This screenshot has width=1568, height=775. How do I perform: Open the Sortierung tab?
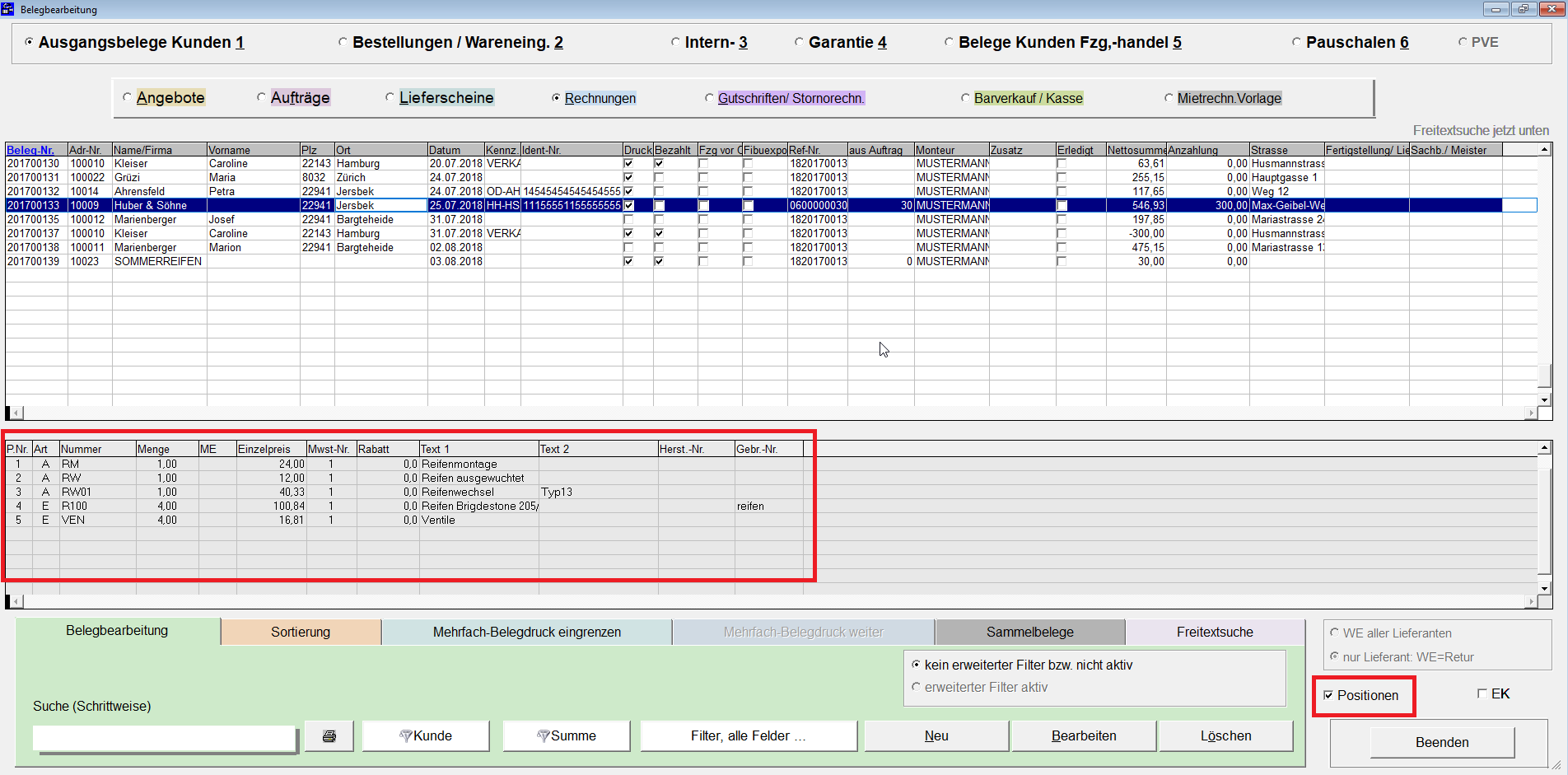pos(301,632)
